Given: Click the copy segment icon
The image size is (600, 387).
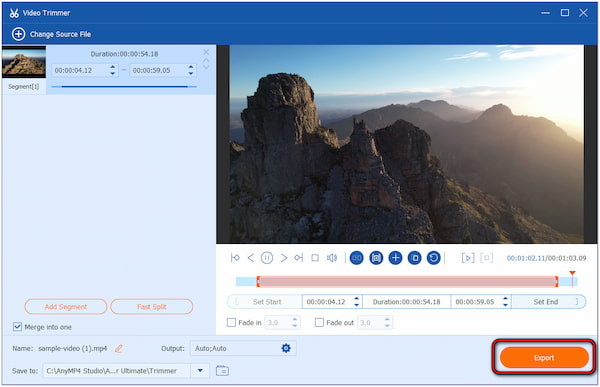Looking at the screenshot, I should [414, 258].
